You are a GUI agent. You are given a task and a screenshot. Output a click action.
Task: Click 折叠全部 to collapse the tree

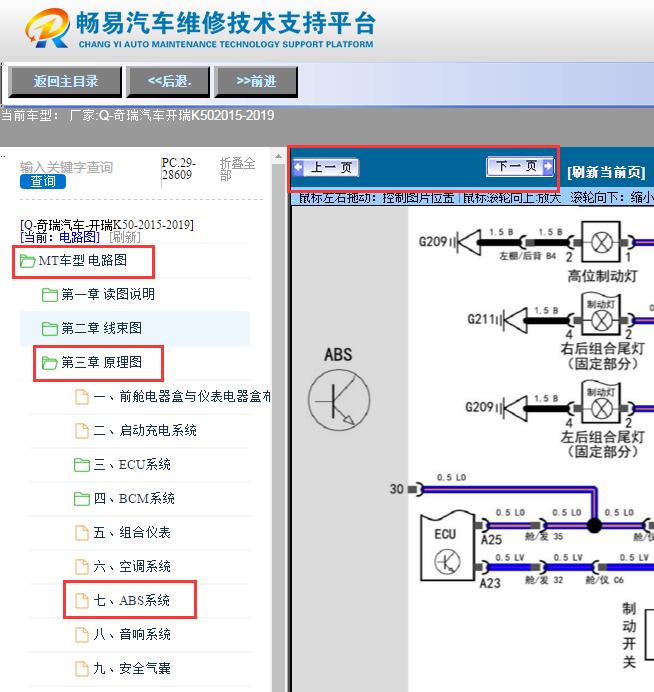coord(237,169)
